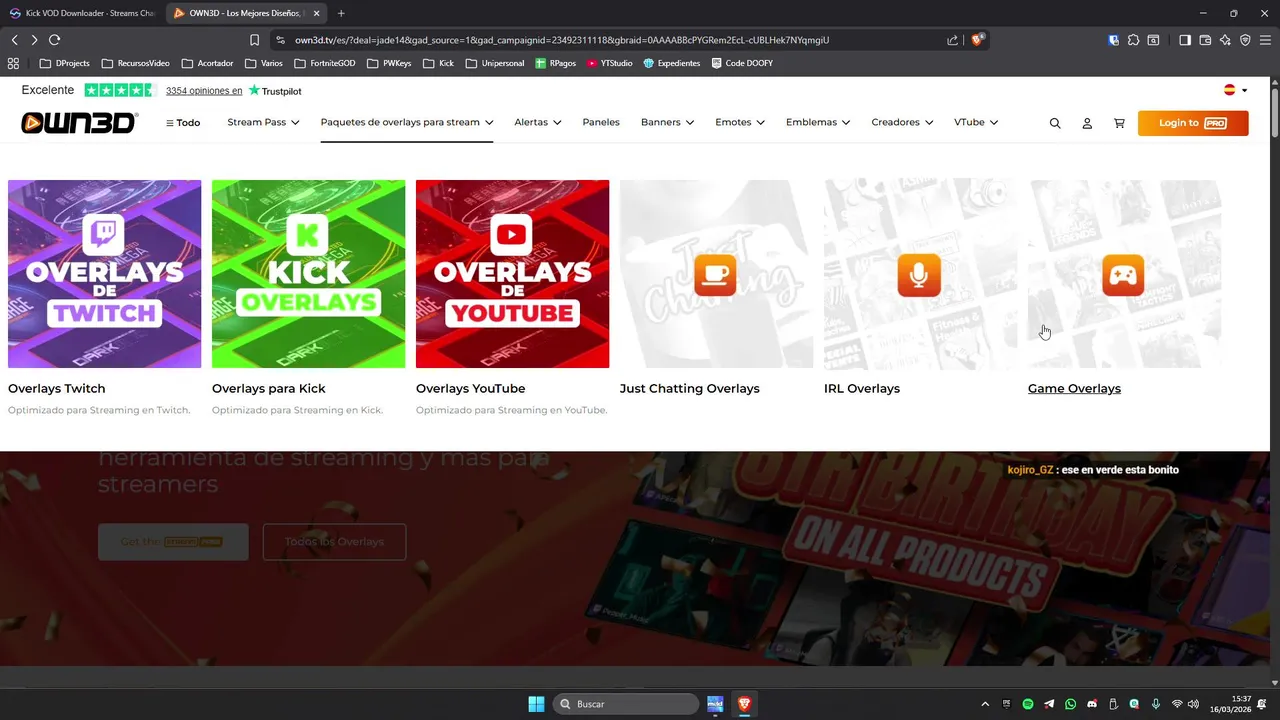Expand the Emotes dropdown
This screenshot has height=720, width=1280.
[x=740, y=122]
